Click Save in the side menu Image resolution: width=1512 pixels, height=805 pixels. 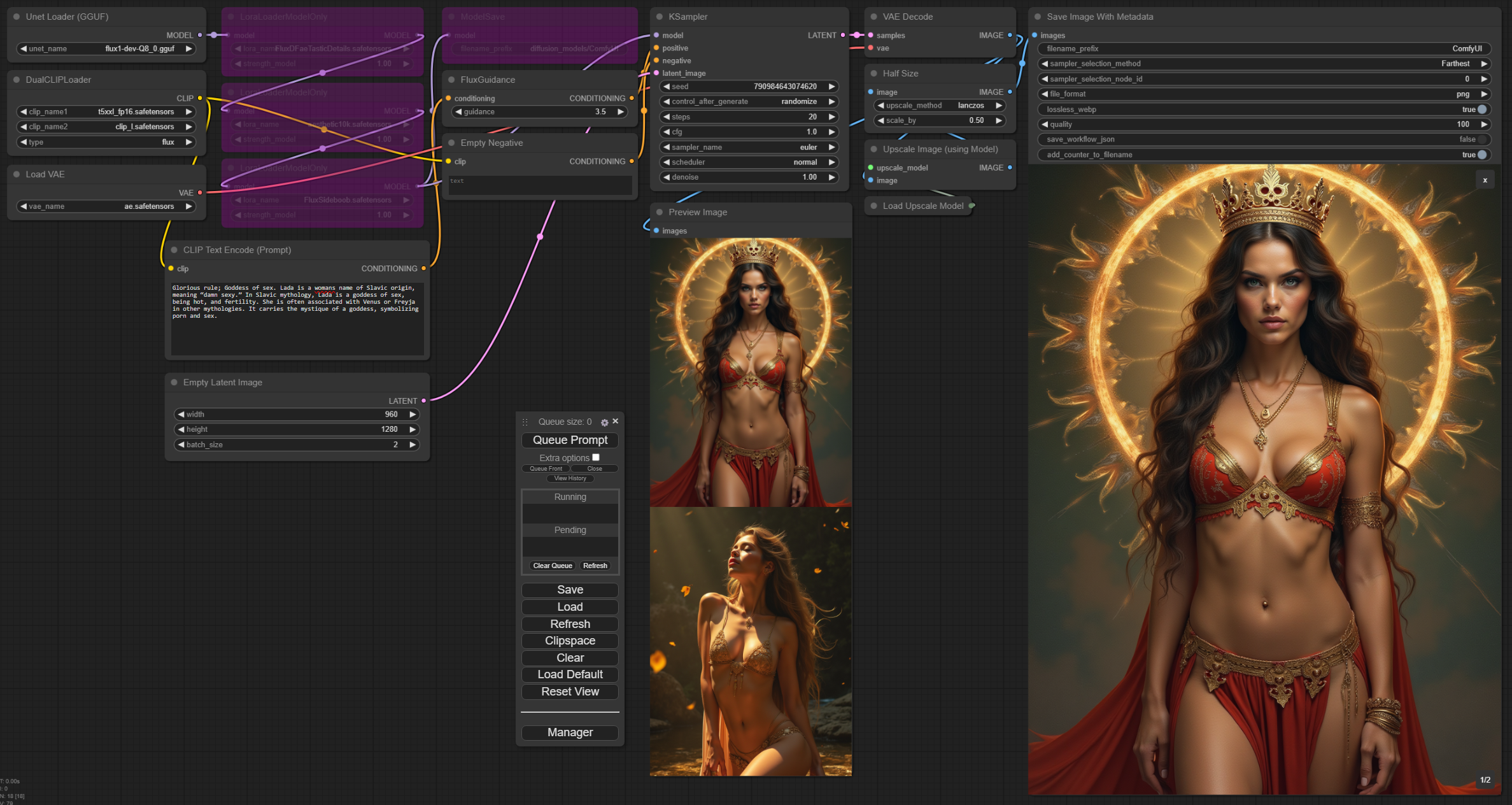(570, 590)
